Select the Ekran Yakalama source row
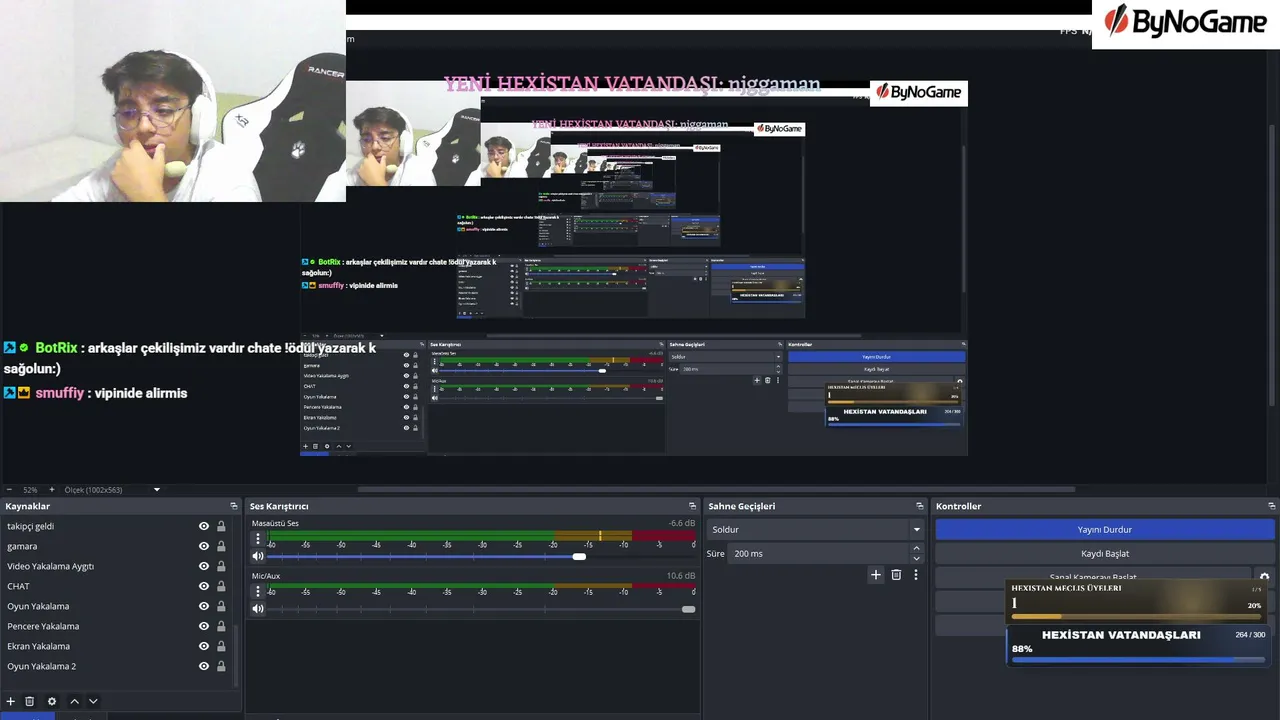This screenshot has width=1280, height=720. click(x=118, y=646)
